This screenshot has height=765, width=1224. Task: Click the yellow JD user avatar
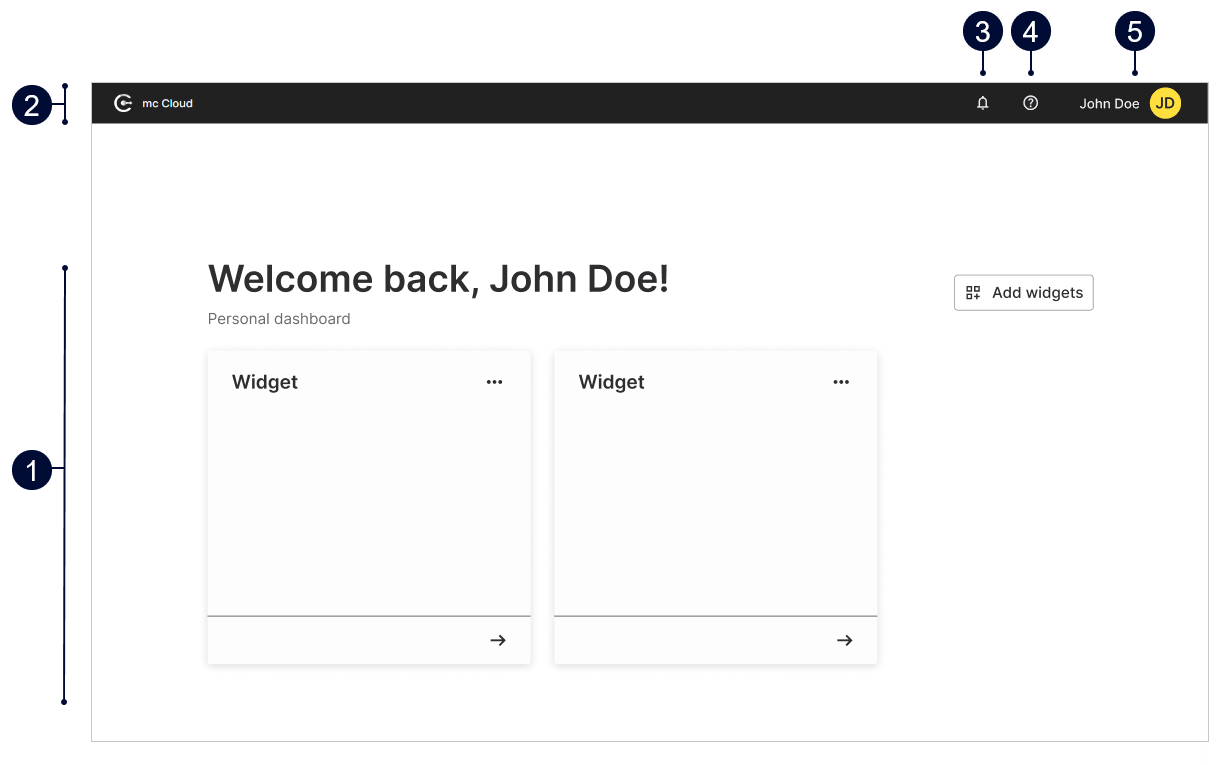[1165, 103]
